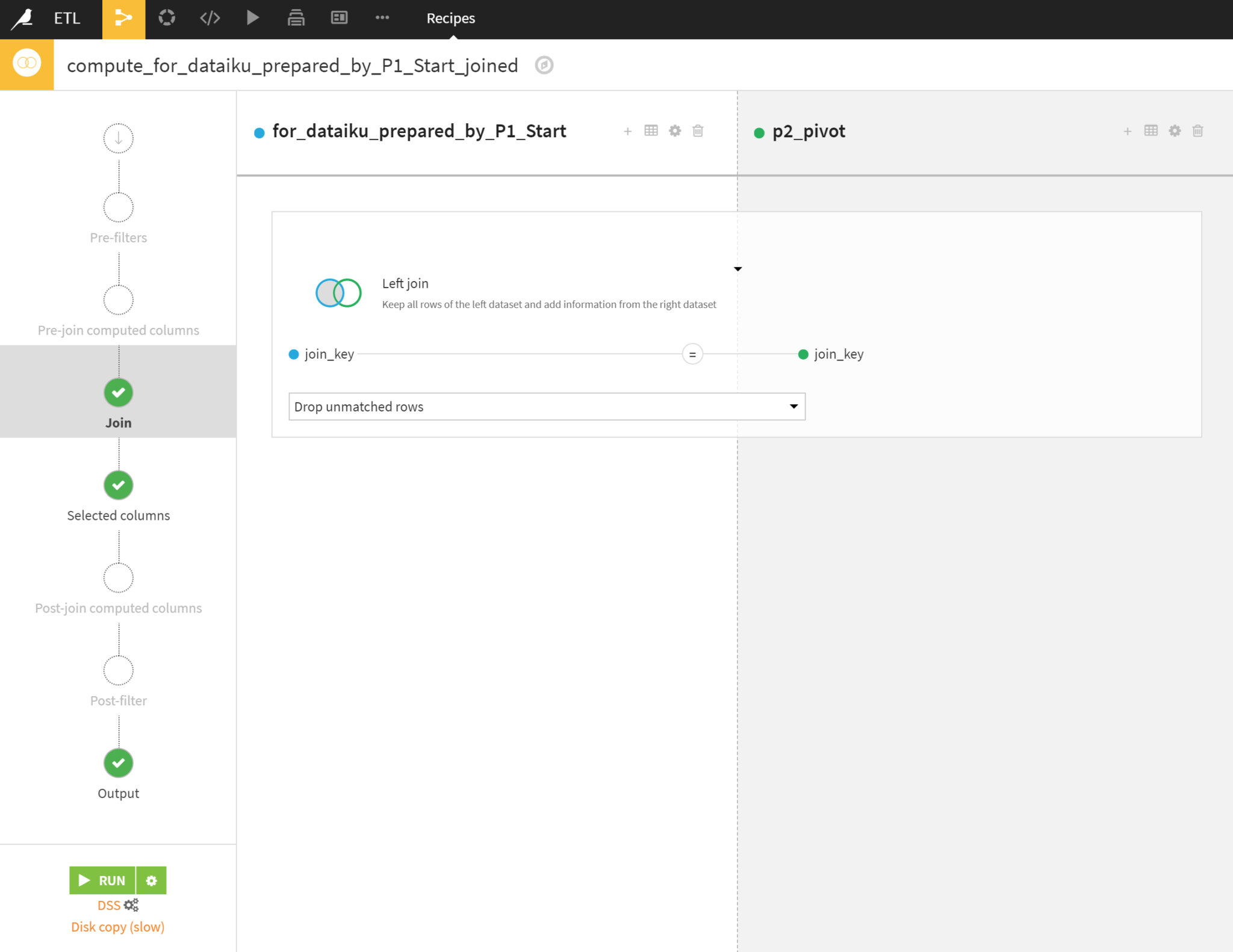Go to the Selected columns step

tap(119, 486)
